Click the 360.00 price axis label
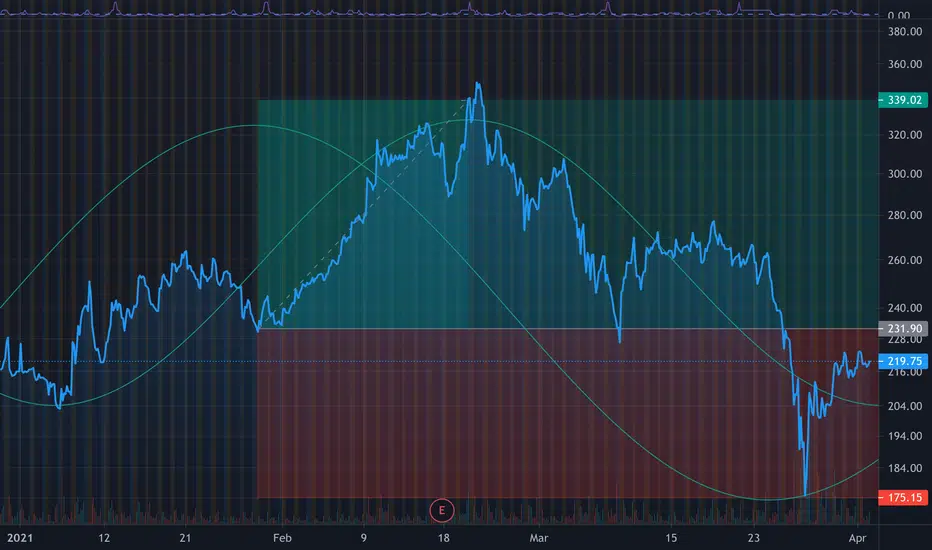This screenshot has height=550, width=932. (905, 64)
